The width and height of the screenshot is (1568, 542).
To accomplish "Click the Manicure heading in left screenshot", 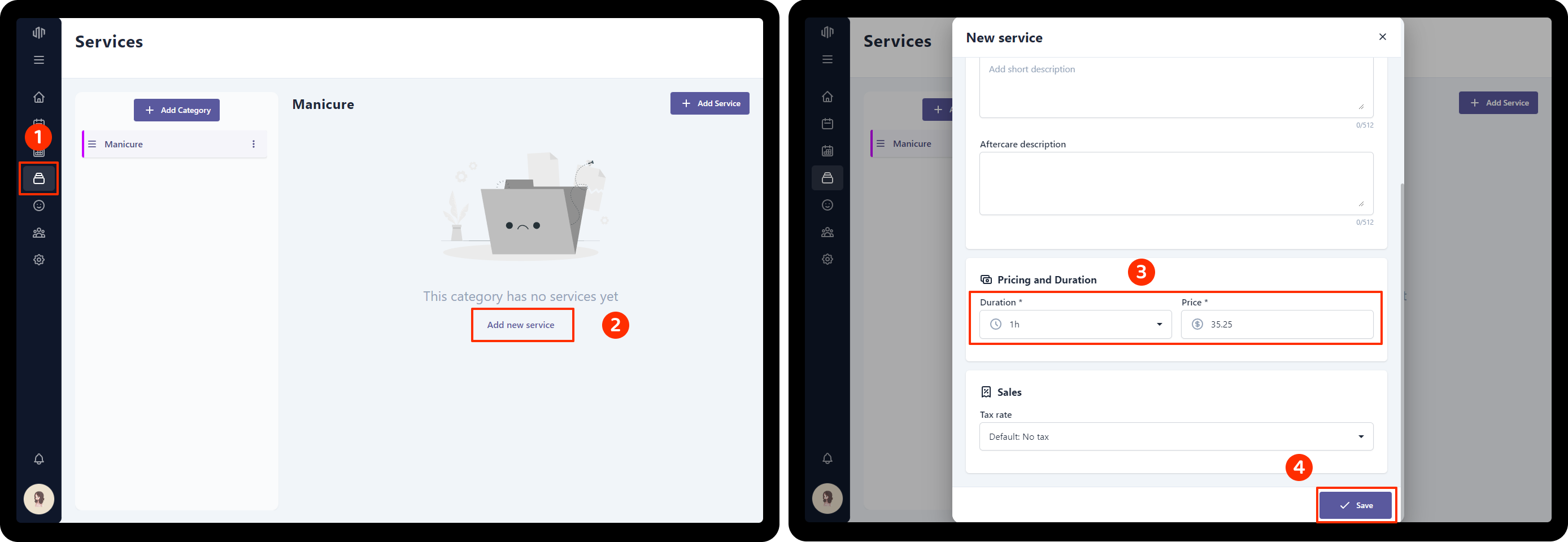I will (x=323, y=104).
